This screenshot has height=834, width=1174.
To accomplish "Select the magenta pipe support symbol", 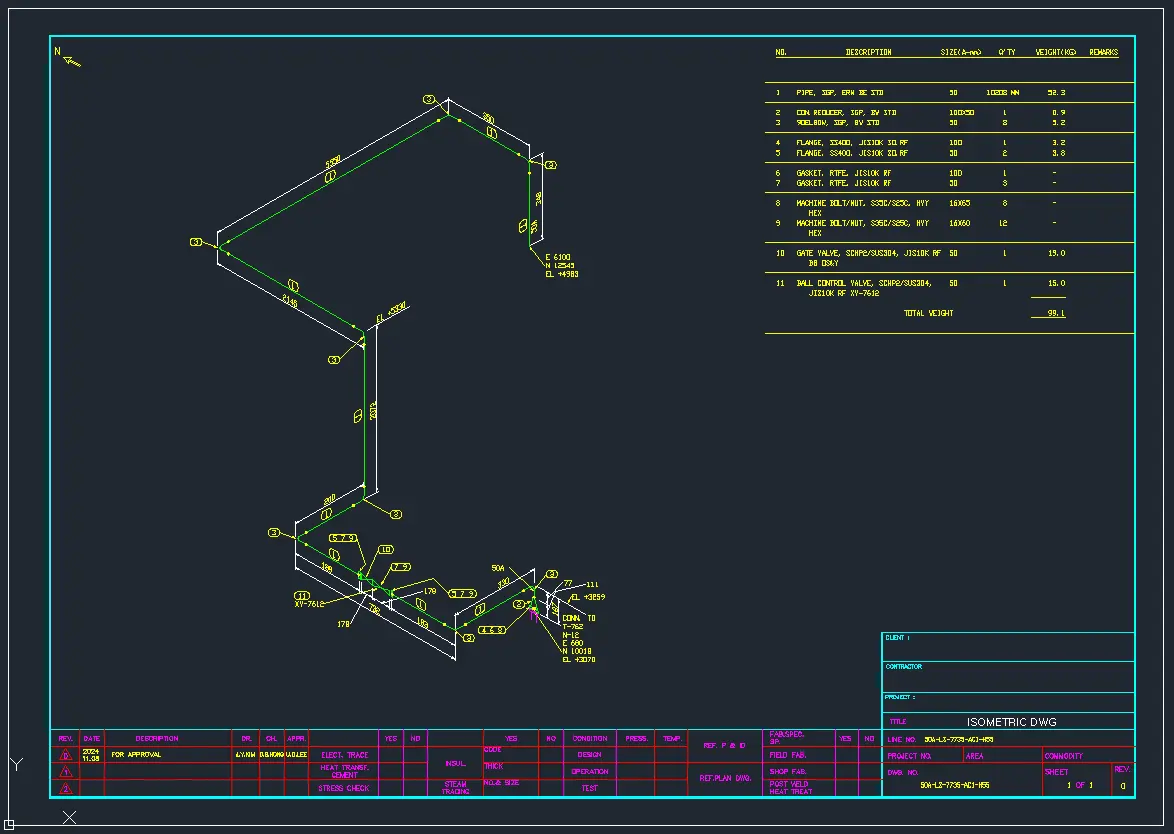I will 535,614.
